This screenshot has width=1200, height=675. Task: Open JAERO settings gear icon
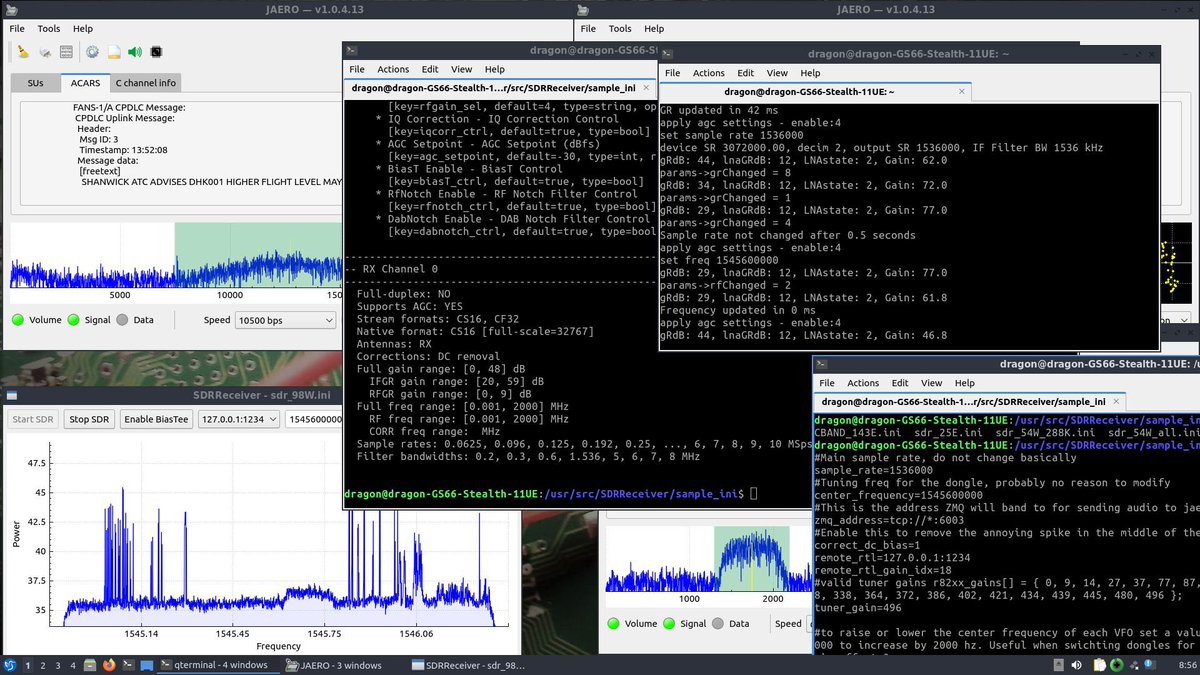point(92,52)
